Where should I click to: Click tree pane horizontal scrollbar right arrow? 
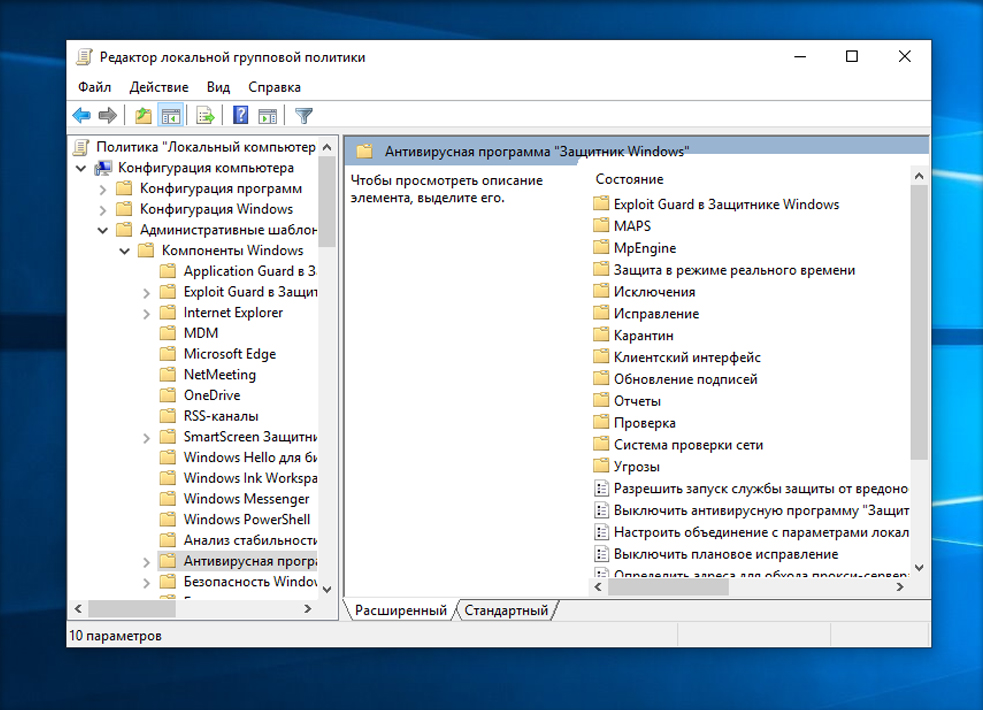[x=308, y=608]
